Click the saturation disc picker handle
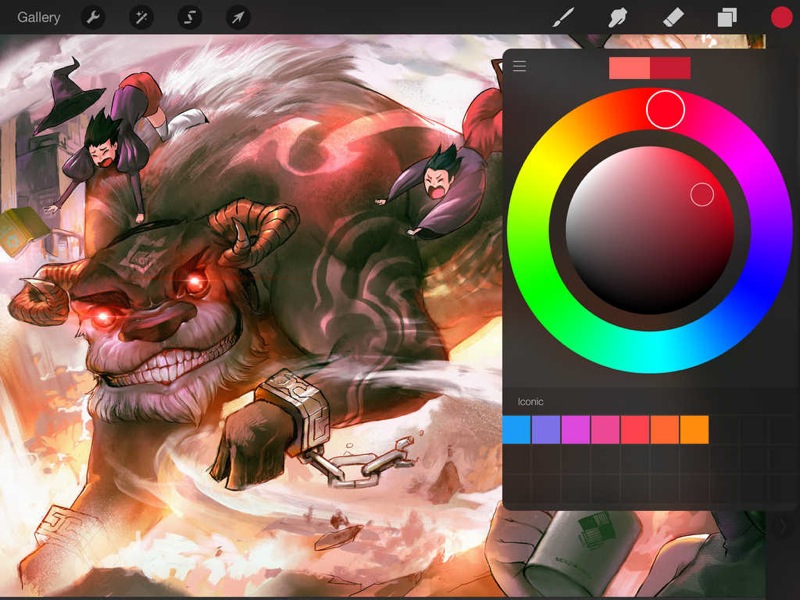800x600 pixels. [702, 194]
